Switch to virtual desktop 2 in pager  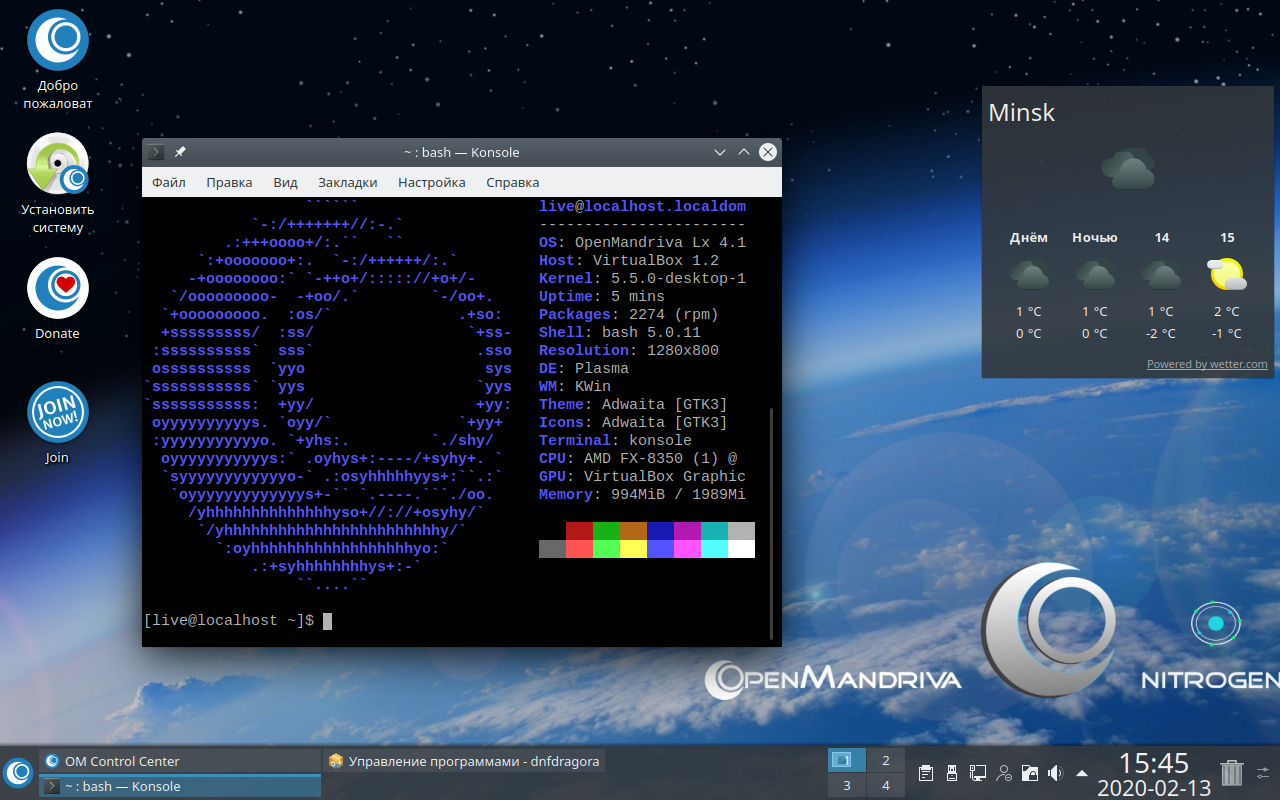(x=885, y=760)
